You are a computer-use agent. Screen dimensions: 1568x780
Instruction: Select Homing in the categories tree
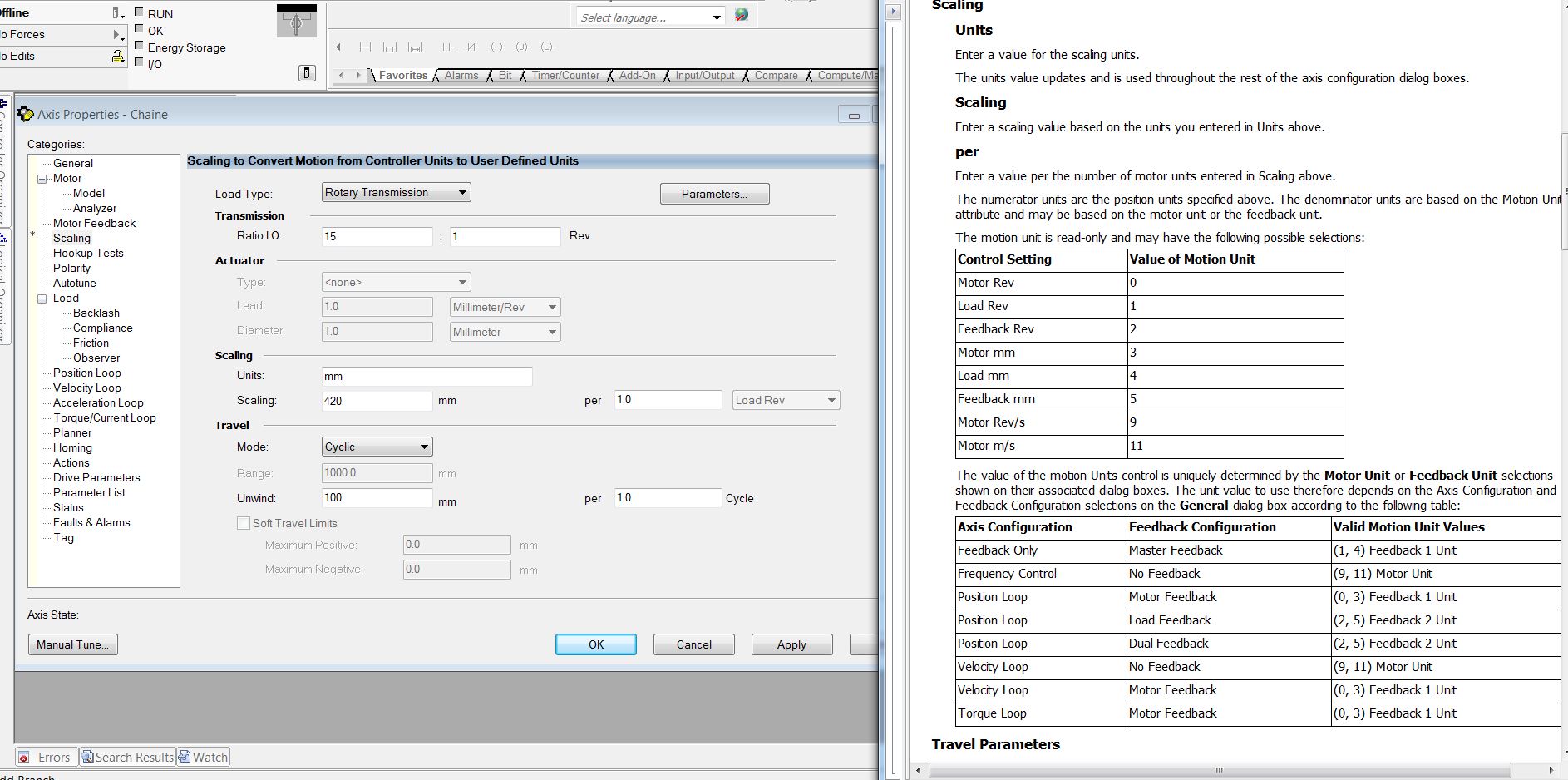[72, 448]
